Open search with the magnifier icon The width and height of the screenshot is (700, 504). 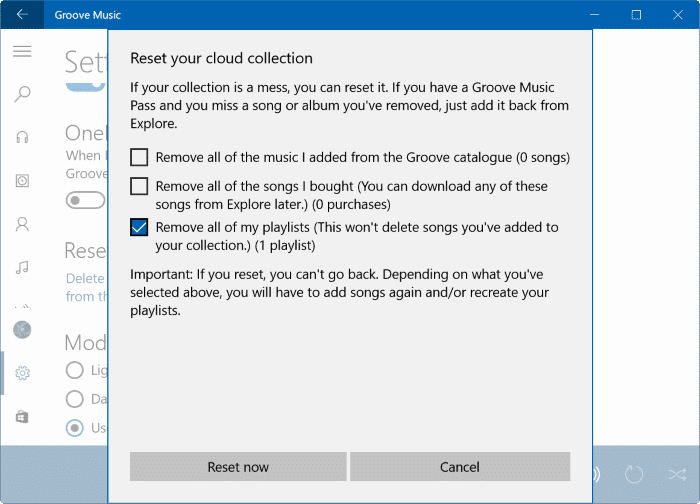[22, 94]
